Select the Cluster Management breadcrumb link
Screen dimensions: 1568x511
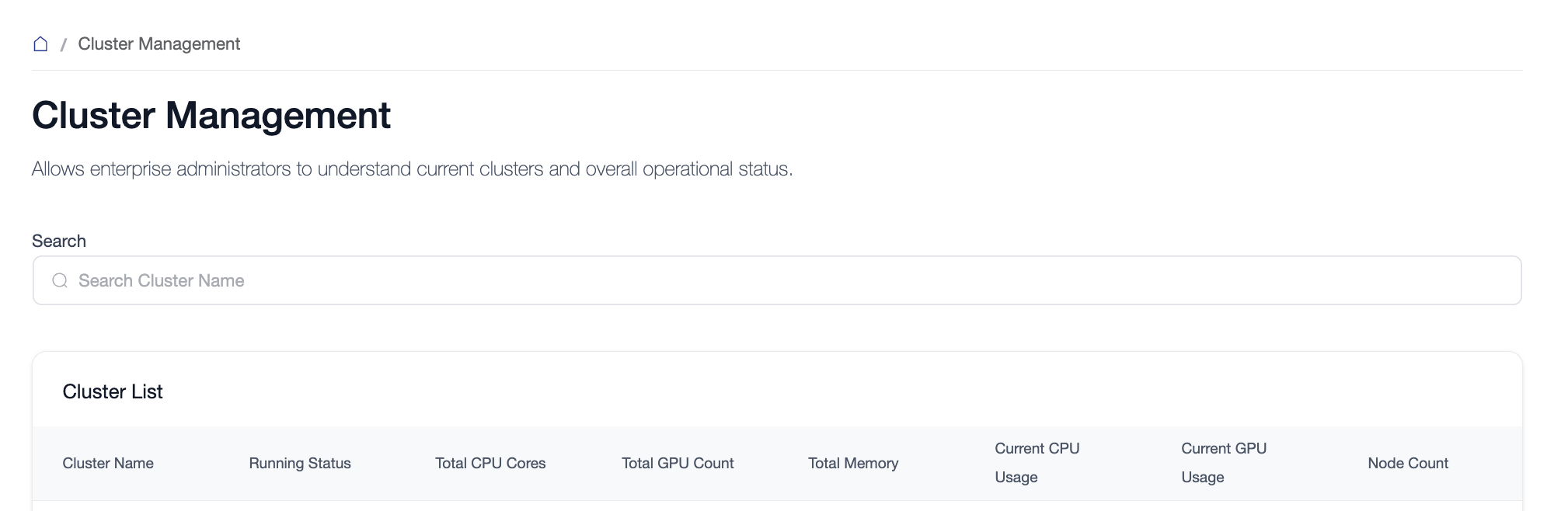pos(159,44)
